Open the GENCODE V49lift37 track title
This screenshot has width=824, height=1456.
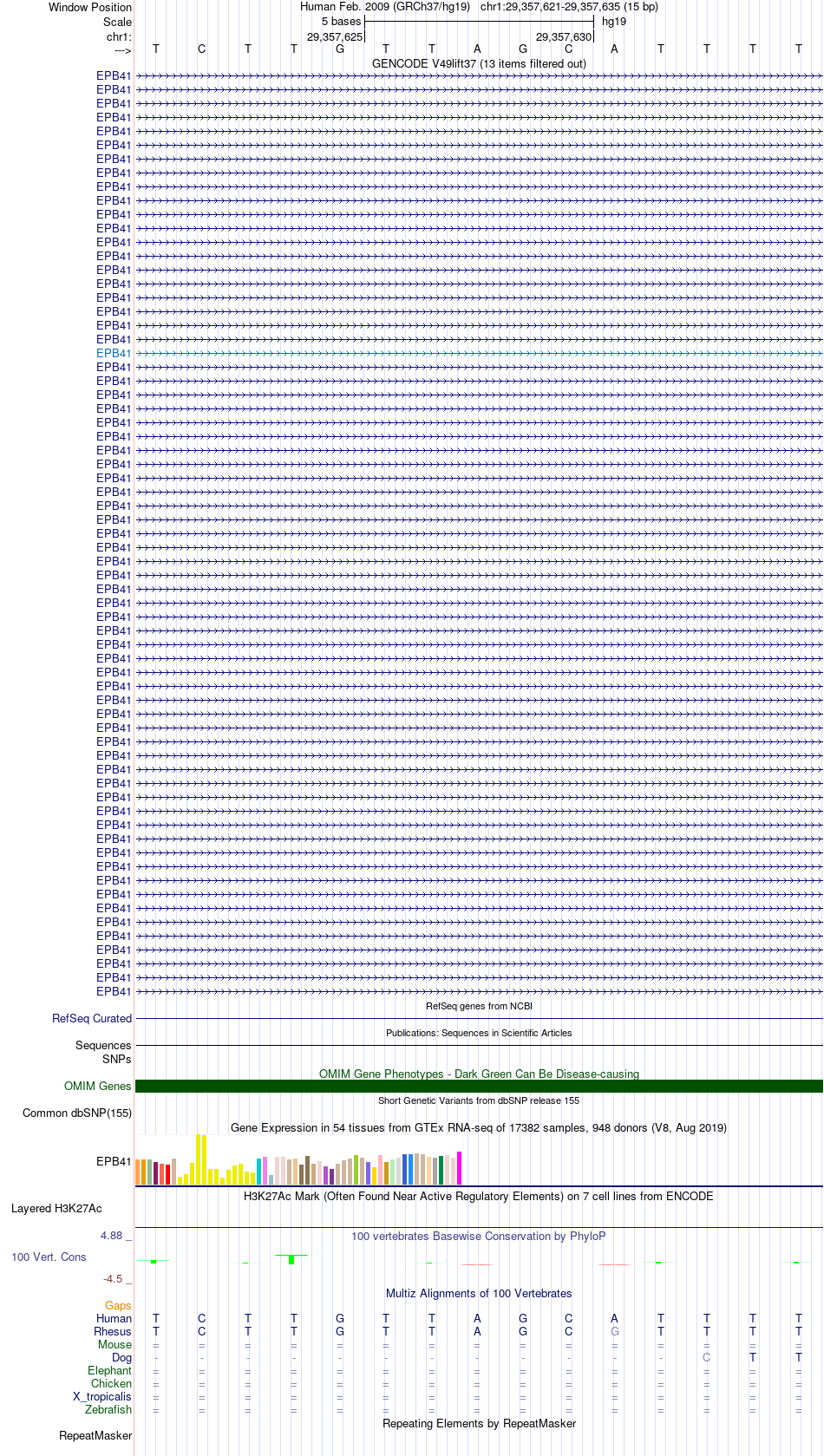point(479,63)
